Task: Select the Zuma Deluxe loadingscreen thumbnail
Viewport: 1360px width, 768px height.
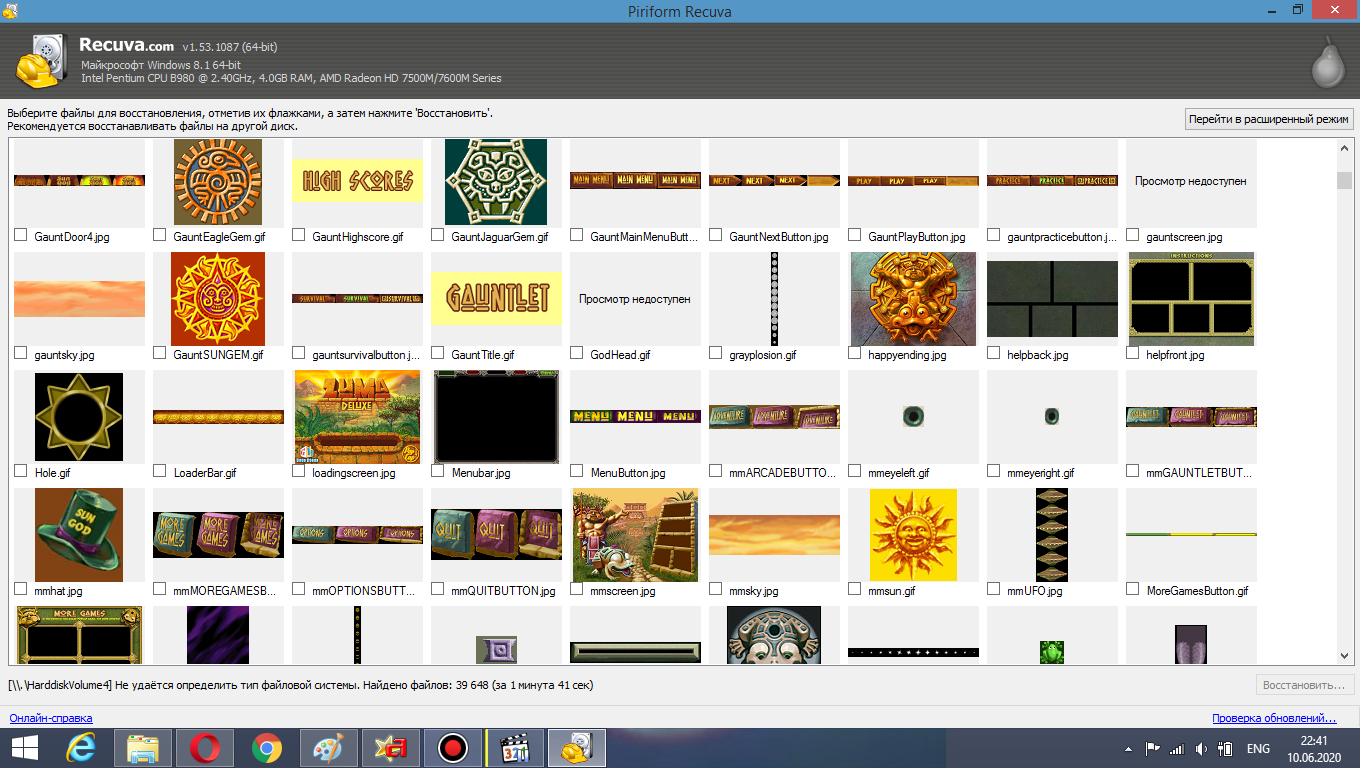Action: pos(357,417)
